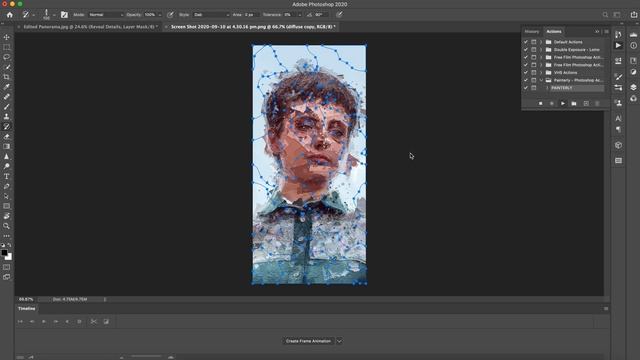Toggle dialog box for PAINTERLY action
This screenshot has height=360, width=640.
[533, 88]
